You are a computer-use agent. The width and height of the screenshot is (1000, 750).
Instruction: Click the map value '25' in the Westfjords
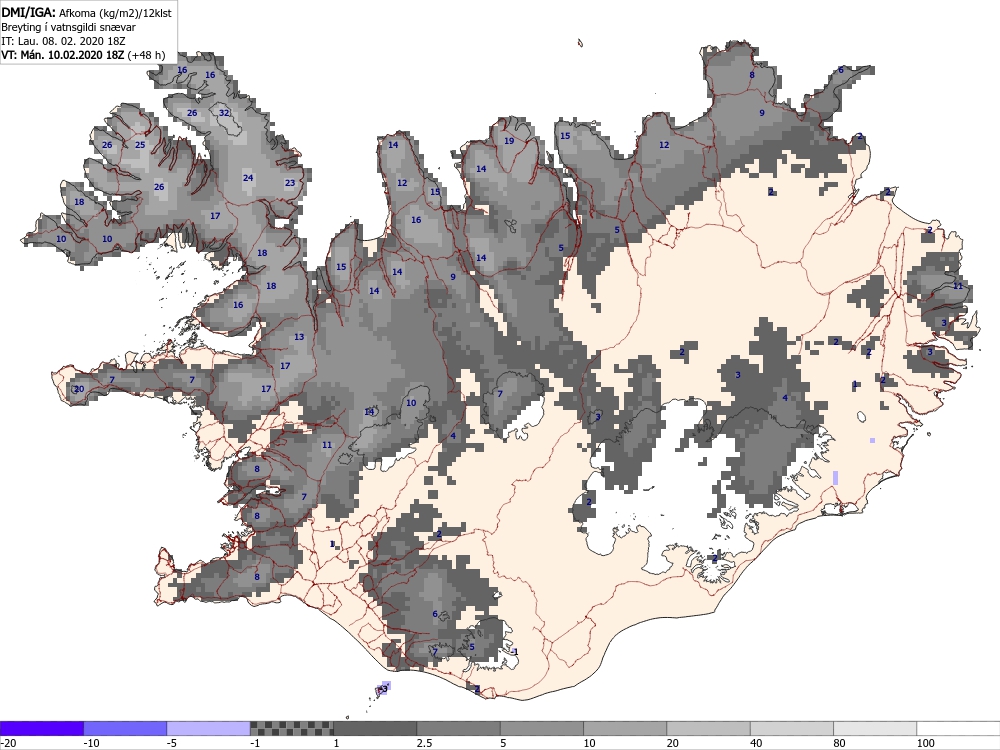point(140,145)
